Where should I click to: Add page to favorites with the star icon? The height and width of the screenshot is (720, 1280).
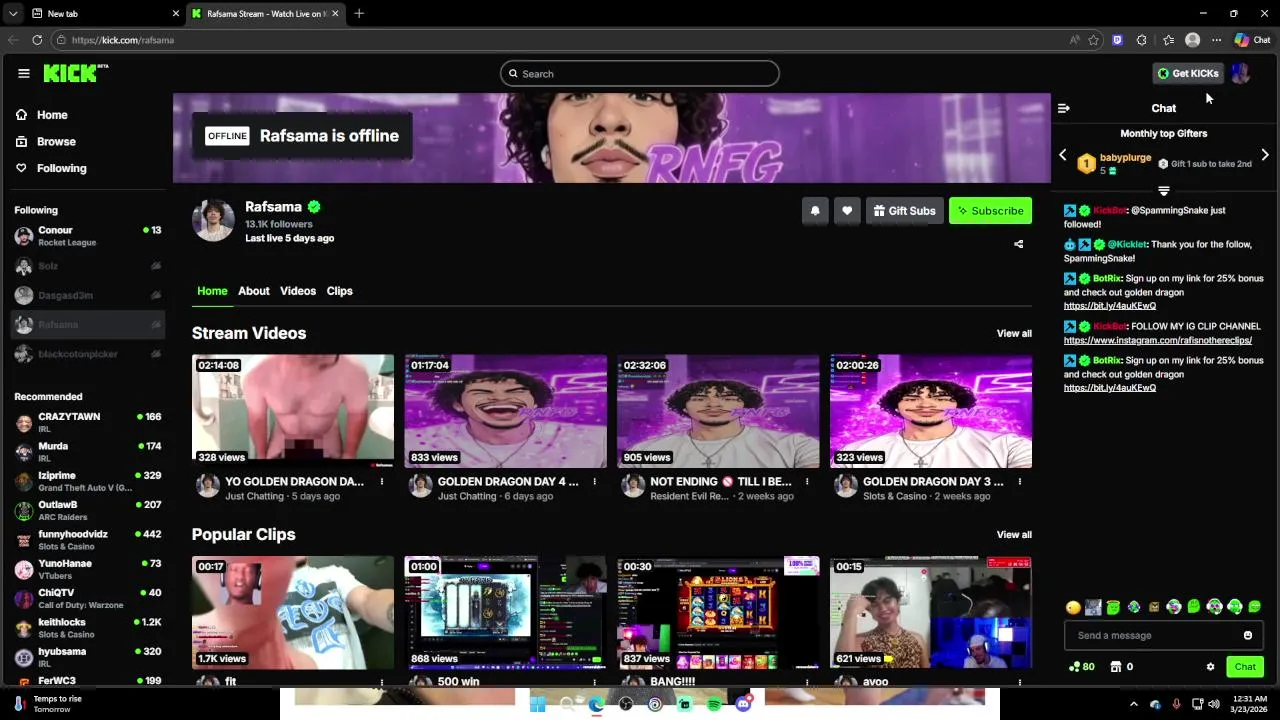click(x=1094, y=40)
